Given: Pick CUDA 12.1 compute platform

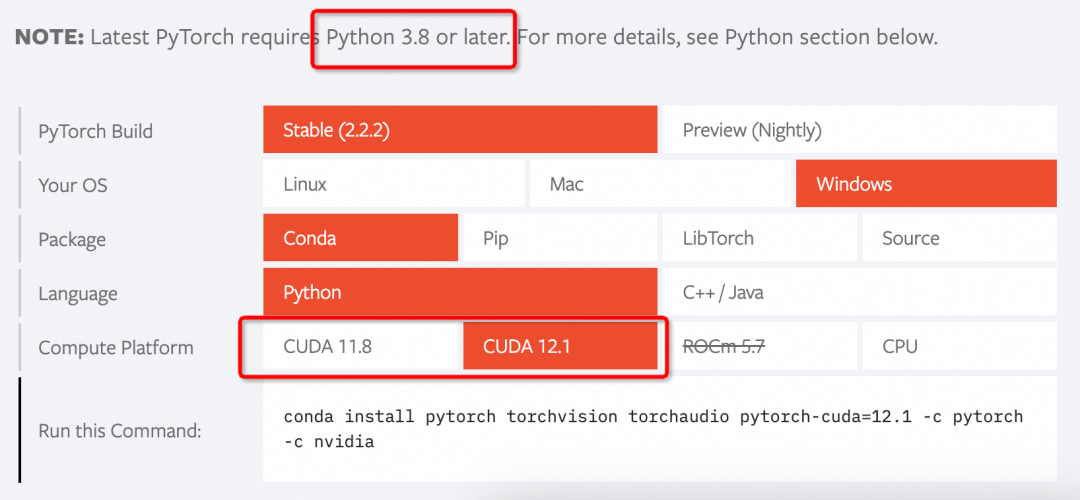Looking at the screenshot, I should [560, 346].
